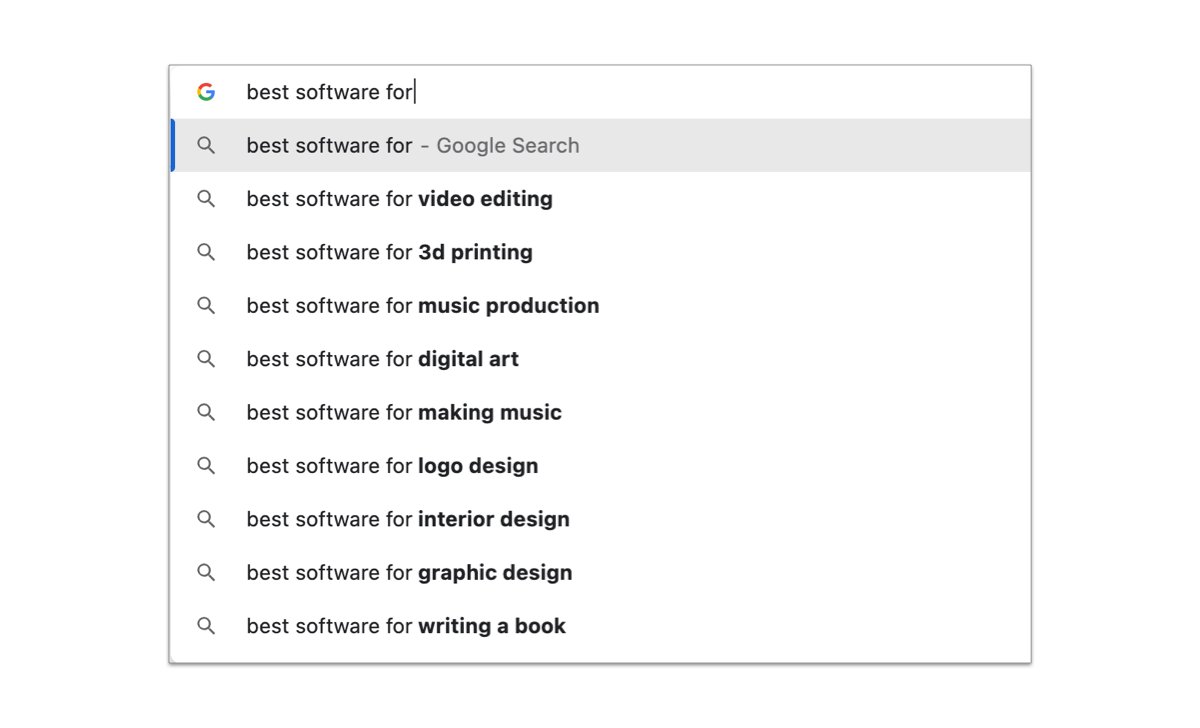This screenshot has width=1200, height=728.
Task: Select 'best software for music production'
Action: pos(422,306)
